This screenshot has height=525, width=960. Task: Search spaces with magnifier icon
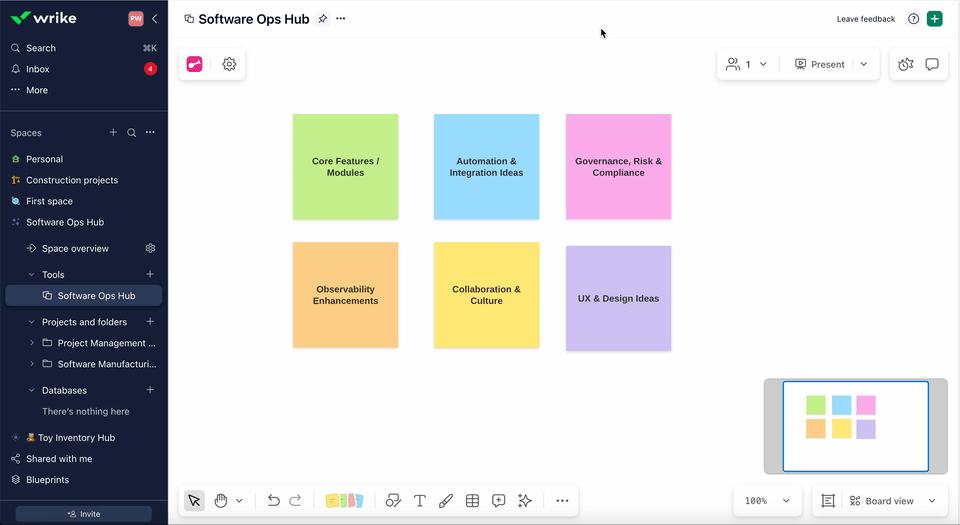[x=132, y=132]
